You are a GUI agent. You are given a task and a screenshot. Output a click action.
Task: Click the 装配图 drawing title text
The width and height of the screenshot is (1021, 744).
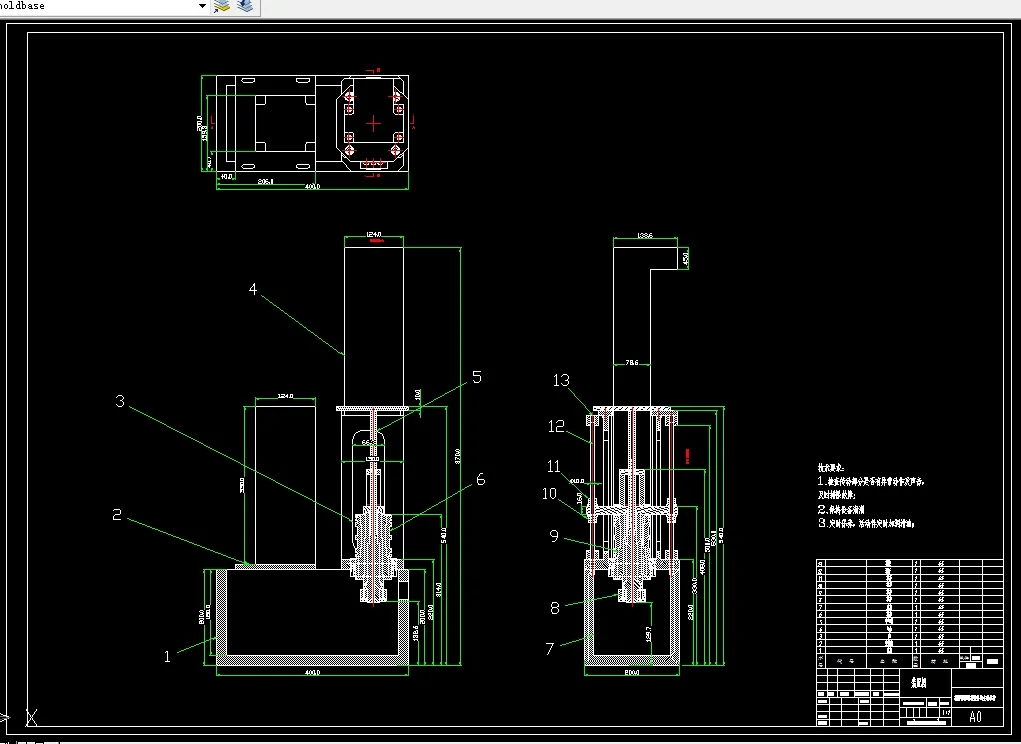918,682
